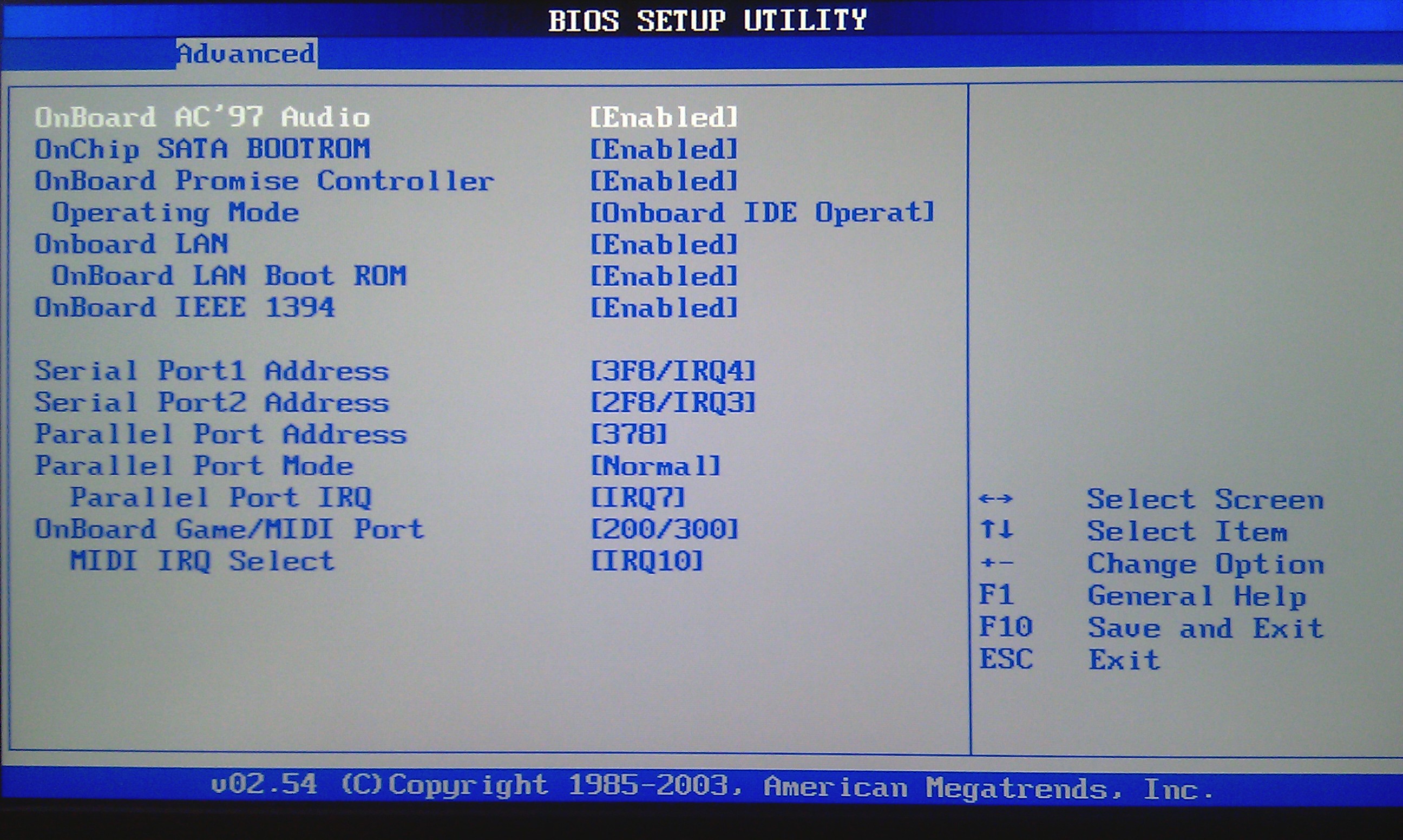This screenshot has width=1403, height=840.
Task: Select the MIDI IRQ Select label
Action: [202, 561]
